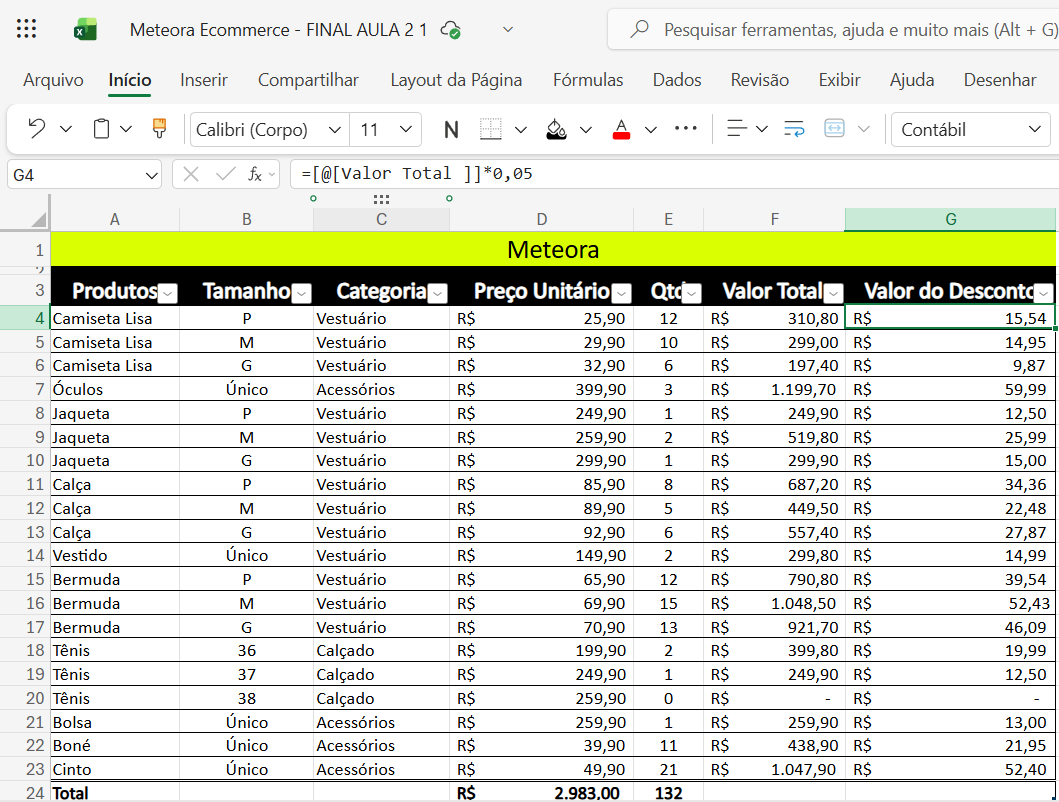Screen dimensions: 1059x802
Task: Open the Produtos column filter button
Action: click(x=168, y=293)
